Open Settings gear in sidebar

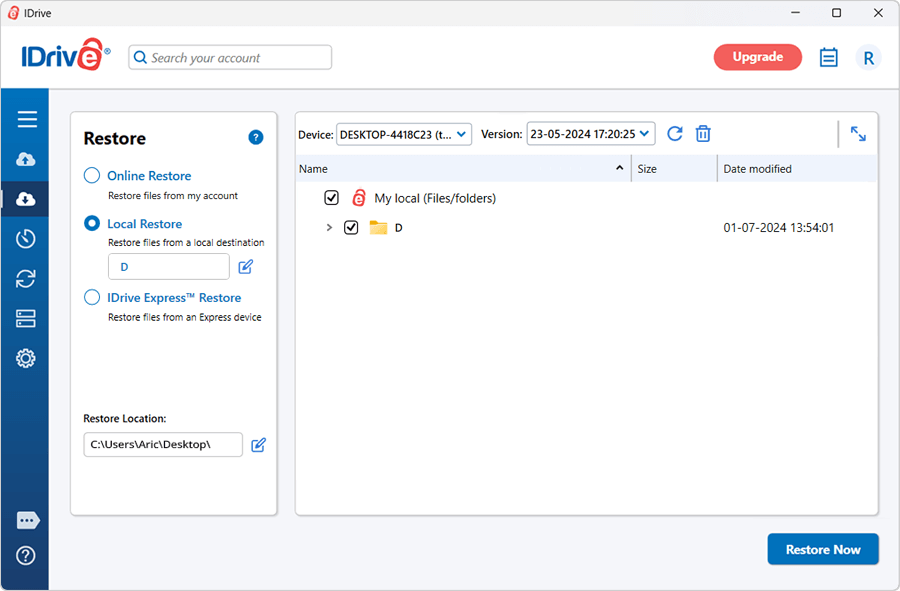coord(25,359)
